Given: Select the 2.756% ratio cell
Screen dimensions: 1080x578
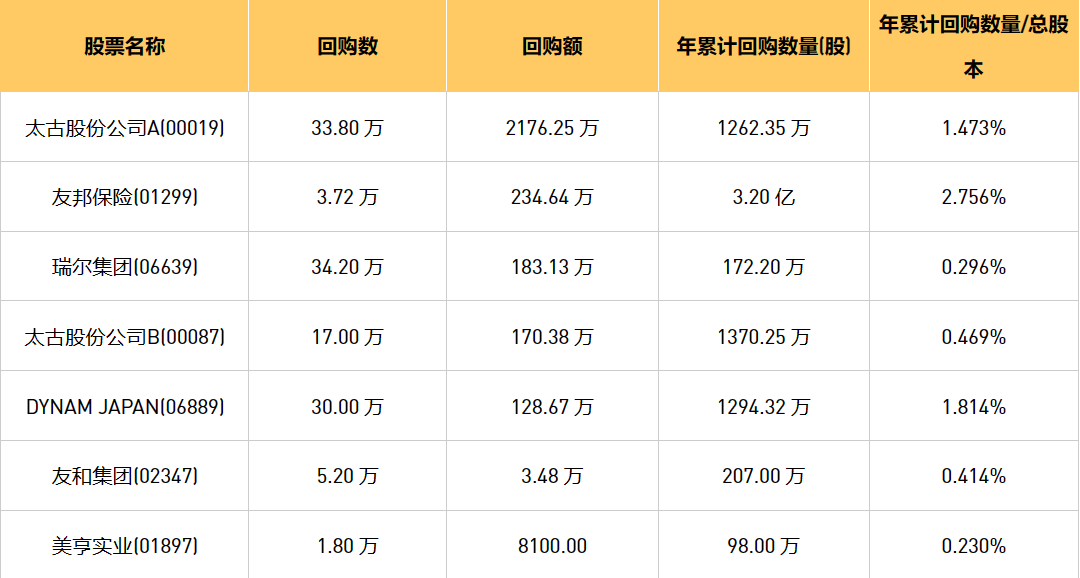Looking at the screenshot, I should pyautogui.click(x=973, y=197).
